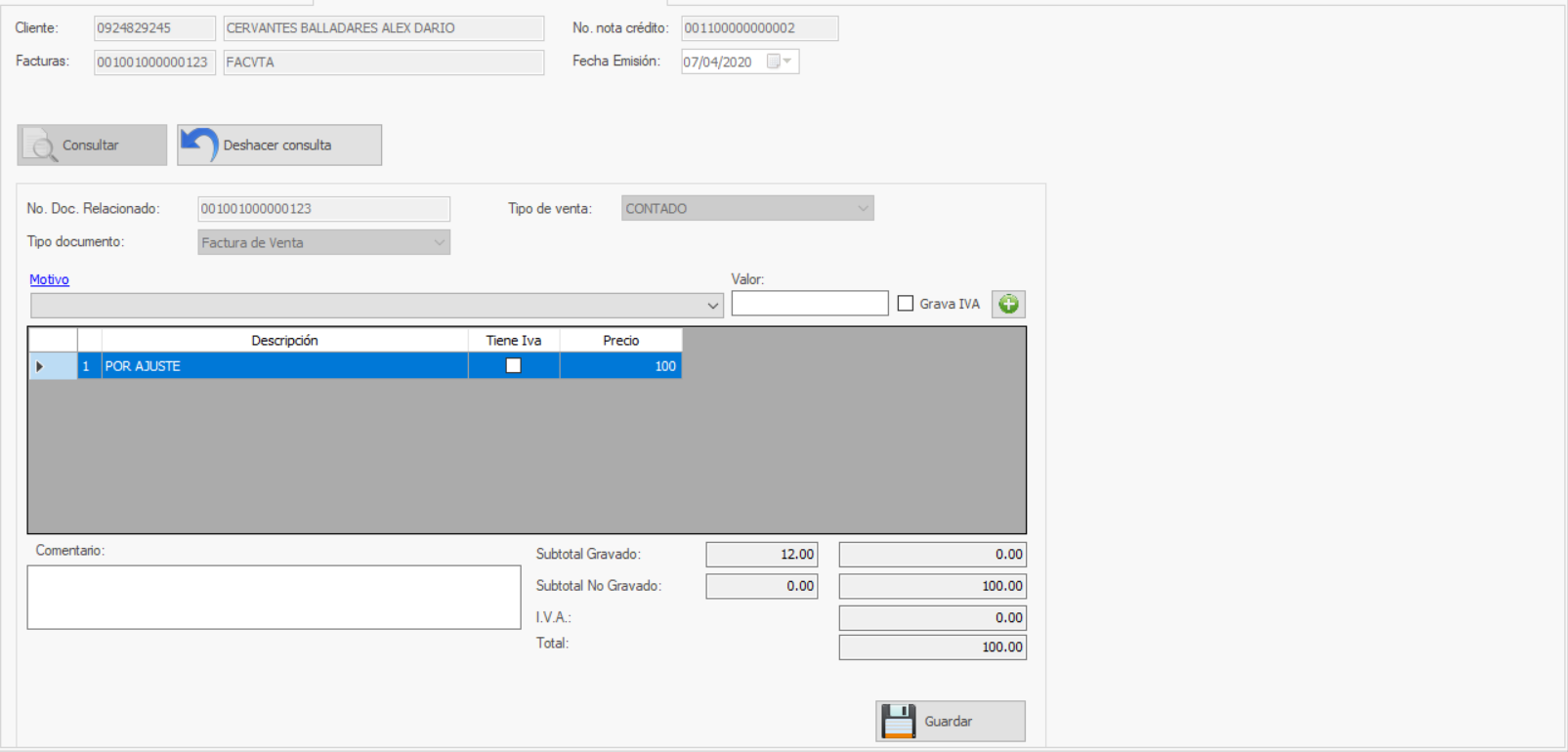Click the row selector arrow in grid

point(40,366)
